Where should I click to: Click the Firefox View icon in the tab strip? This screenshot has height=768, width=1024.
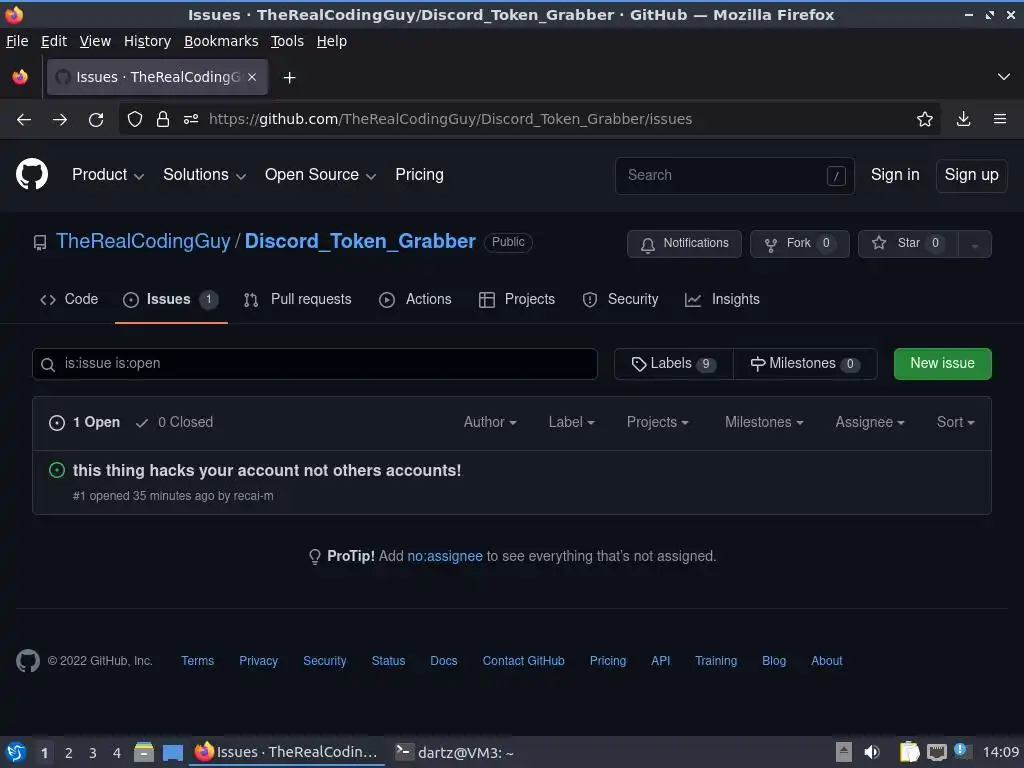(20, 77)
